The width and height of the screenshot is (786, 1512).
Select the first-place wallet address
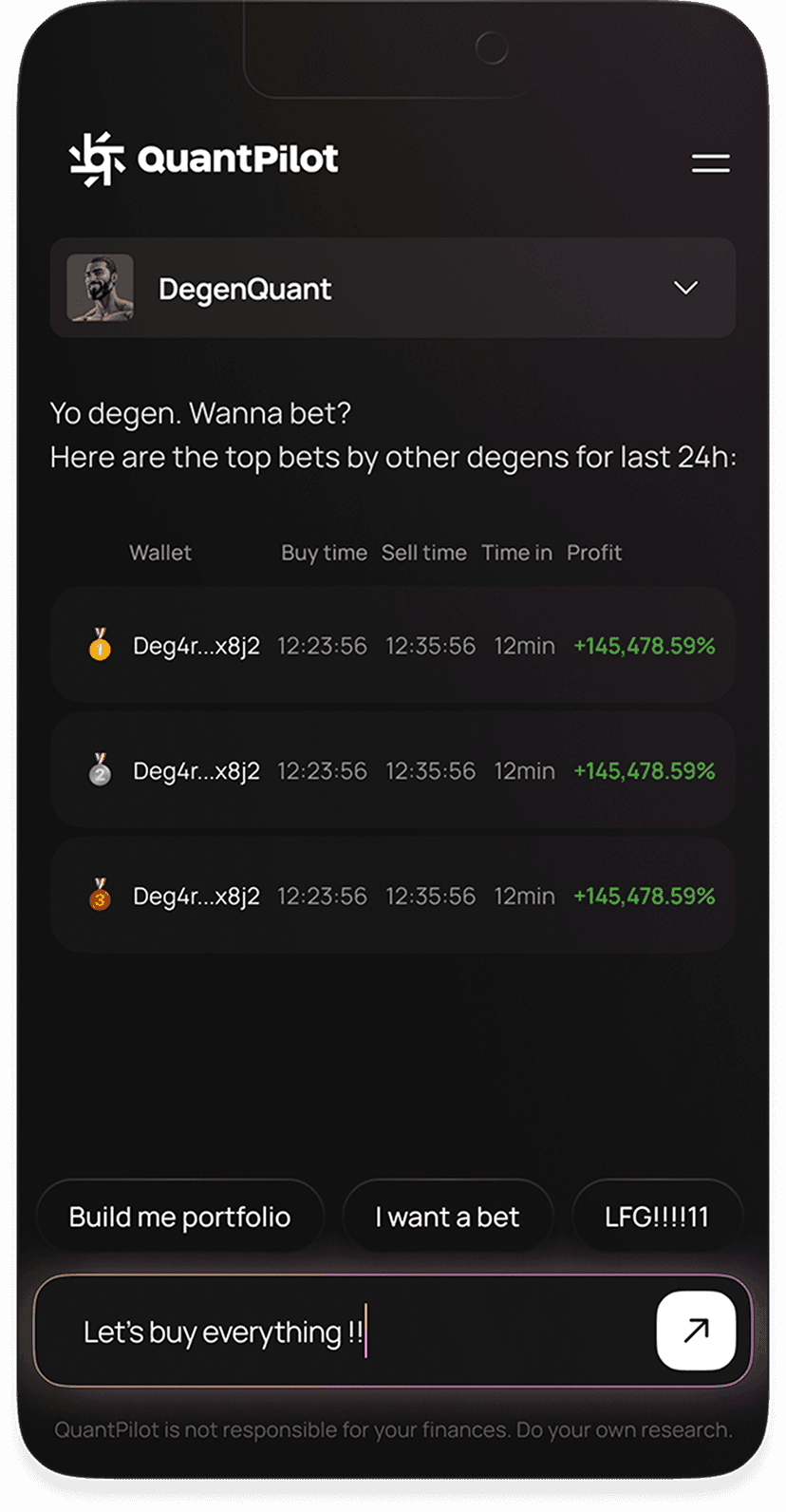click(196, 646)
